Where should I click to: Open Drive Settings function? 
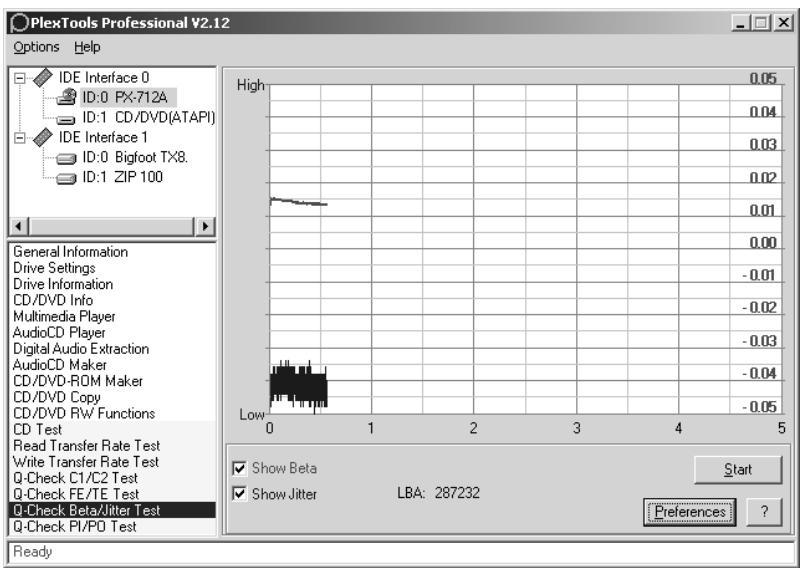pyautogui.click(x=54, y=268)
